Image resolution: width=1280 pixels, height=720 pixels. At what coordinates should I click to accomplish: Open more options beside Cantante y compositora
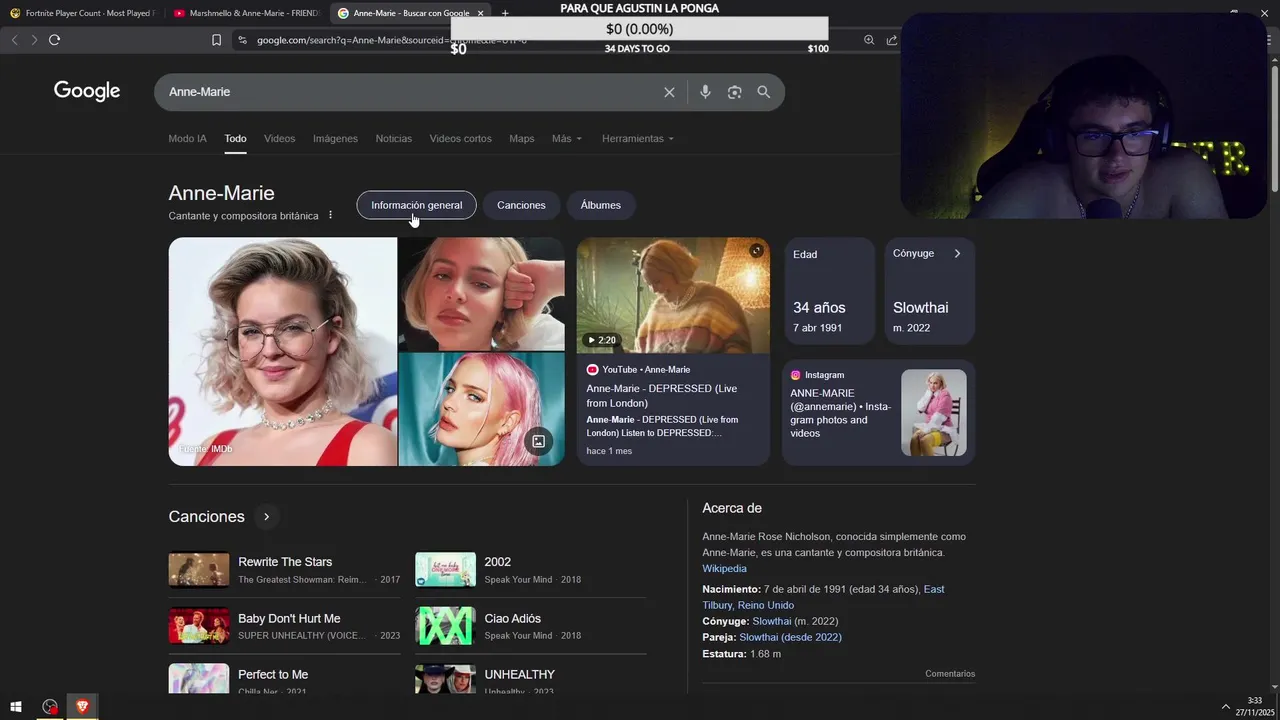(x=330, y=216)
